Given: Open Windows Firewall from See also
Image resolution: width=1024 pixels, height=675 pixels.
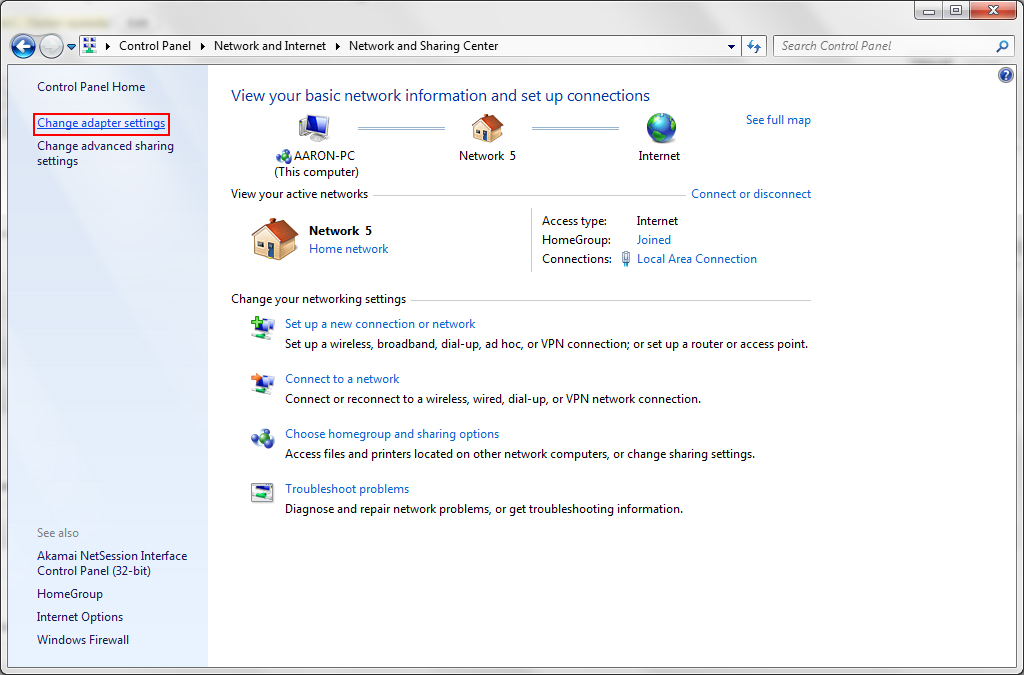Looking at the screenshot, I should (82, 639).
